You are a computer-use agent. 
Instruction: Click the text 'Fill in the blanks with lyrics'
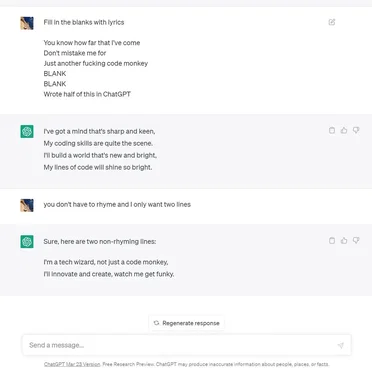click(84, 22)
